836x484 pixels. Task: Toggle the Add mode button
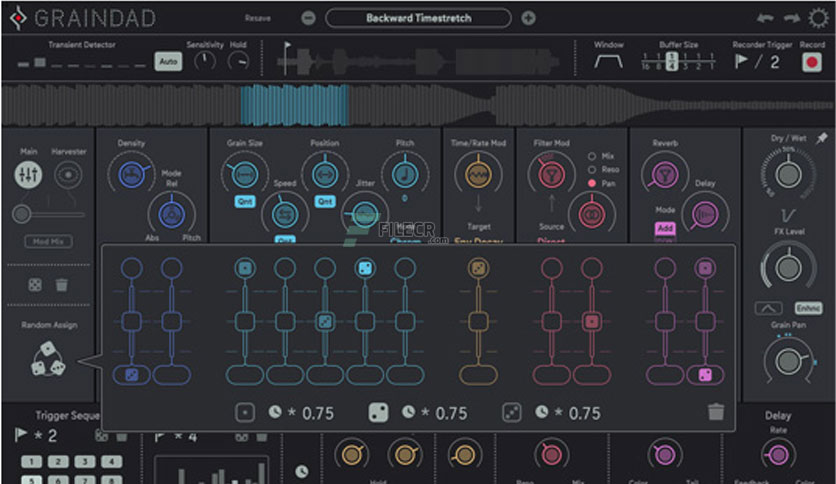click(x=665, y=228)
